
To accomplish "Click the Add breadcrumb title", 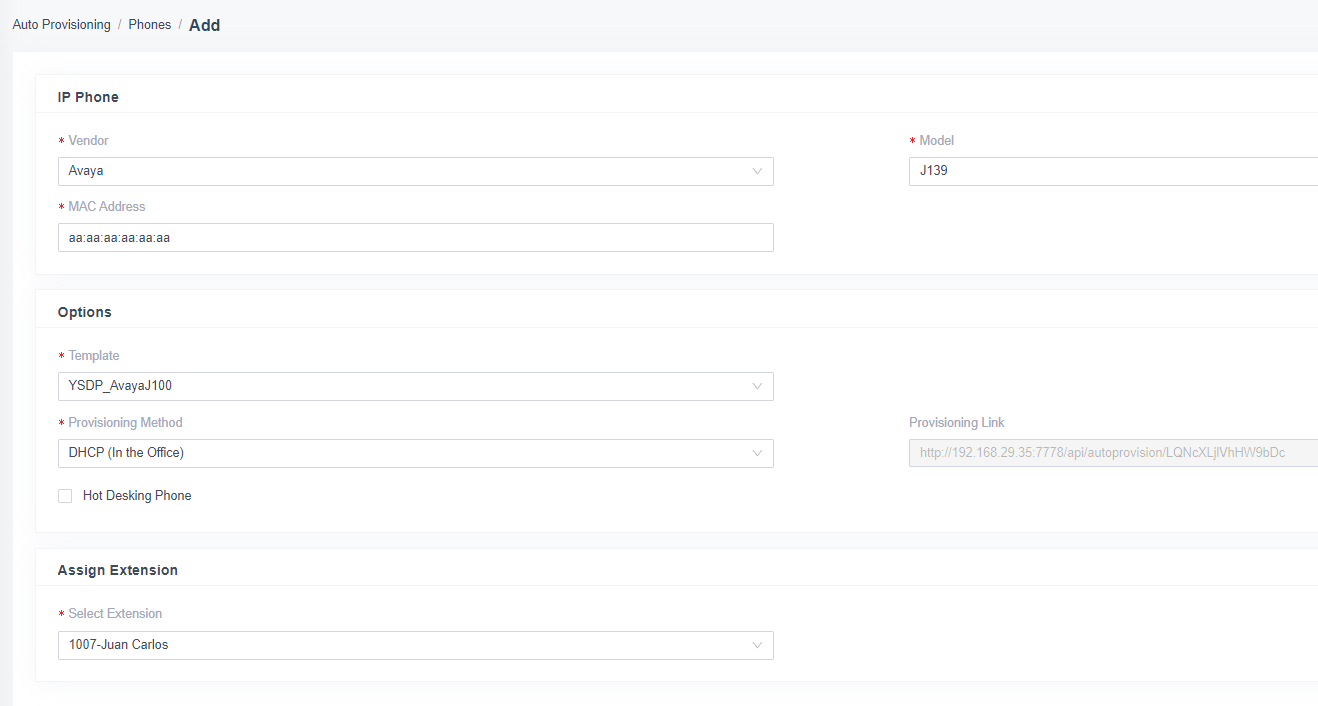I will [205, 25].
